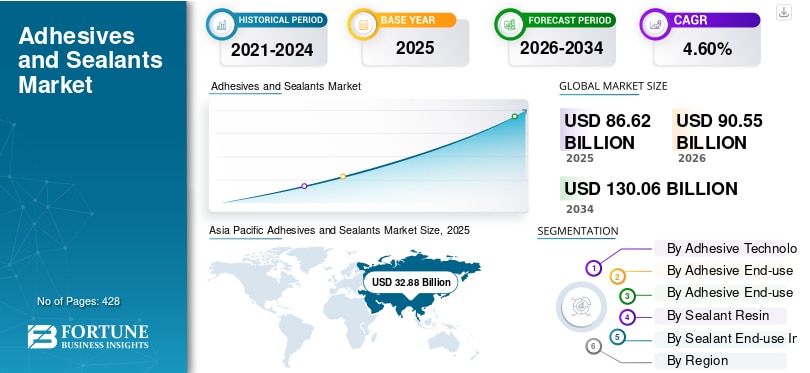Click the Adhesives and Sealants Market chart title
Viewport: 810px width, 373px height.
tap(286, 86)
